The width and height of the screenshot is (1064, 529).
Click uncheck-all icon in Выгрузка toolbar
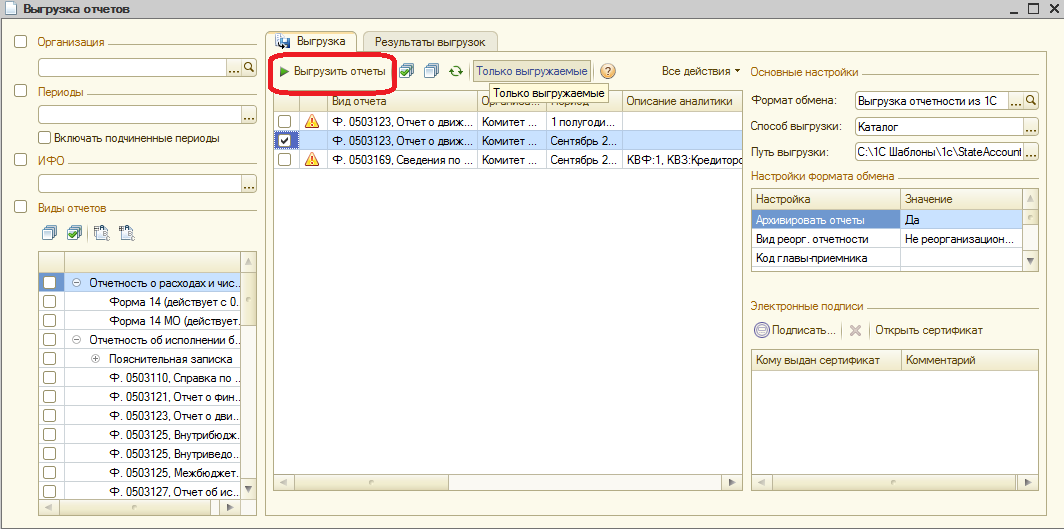pyautogui.click(x=432, y=71)
